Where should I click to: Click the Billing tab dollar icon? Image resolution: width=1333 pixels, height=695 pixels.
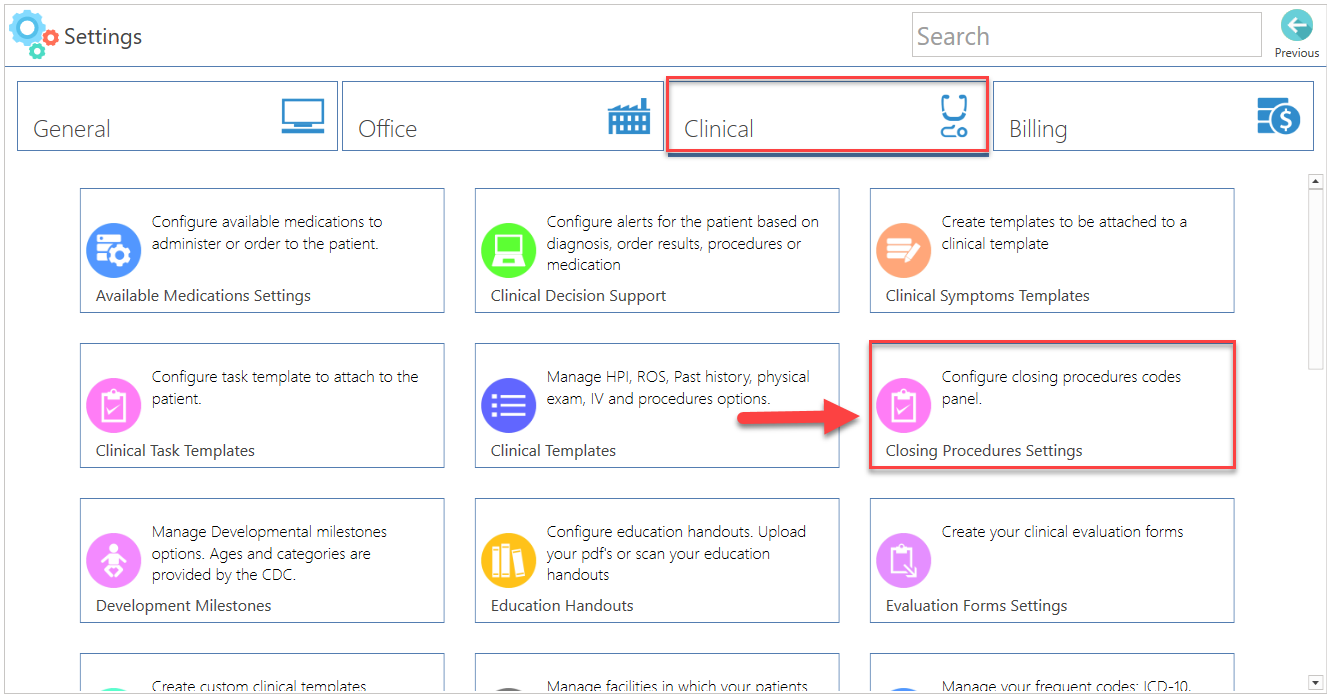[x=1278, y=116]
